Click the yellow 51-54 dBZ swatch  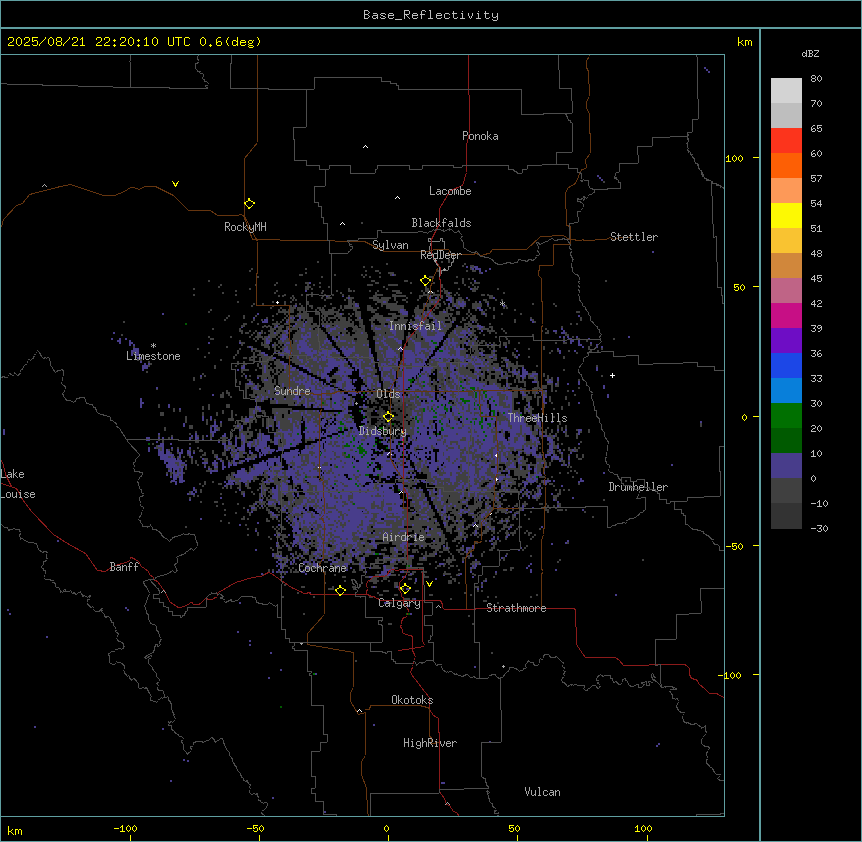tap(786, 215)
